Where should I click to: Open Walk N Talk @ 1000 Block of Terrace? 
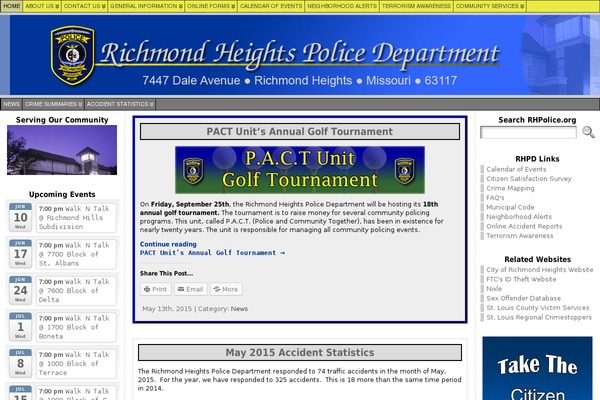(76, 364)
